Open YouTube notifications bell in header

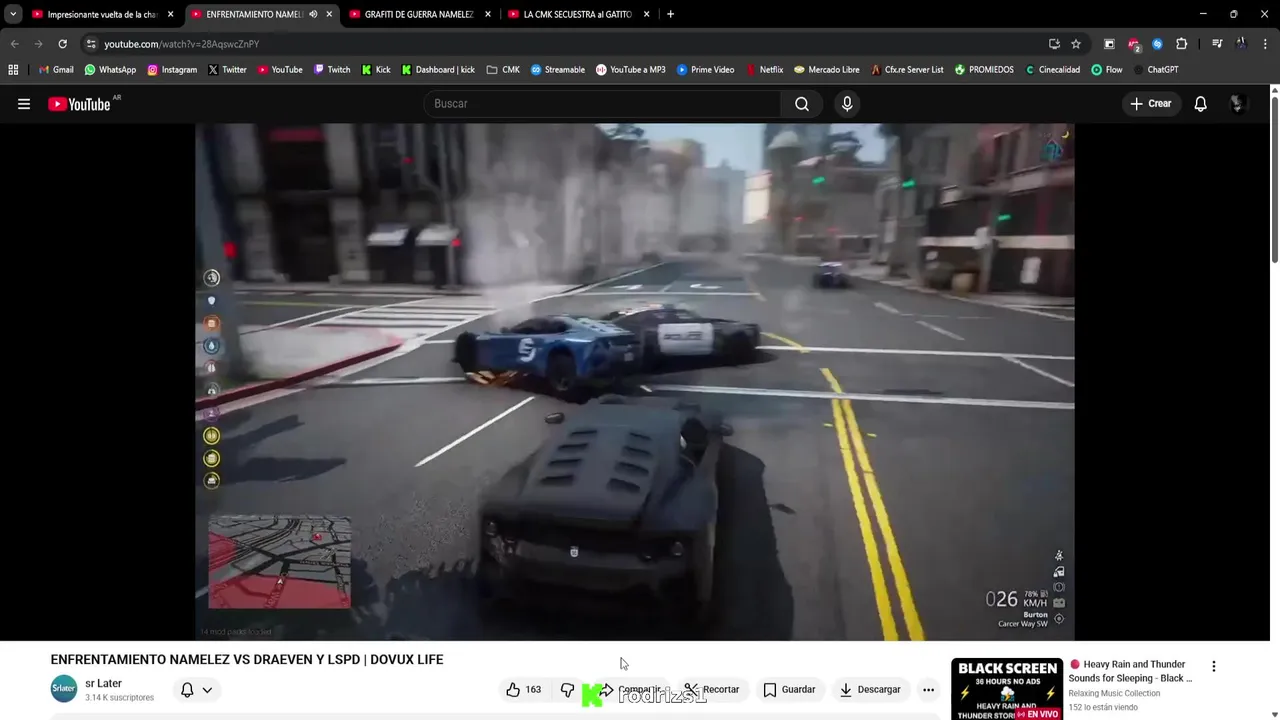(x=1200, y=104)
